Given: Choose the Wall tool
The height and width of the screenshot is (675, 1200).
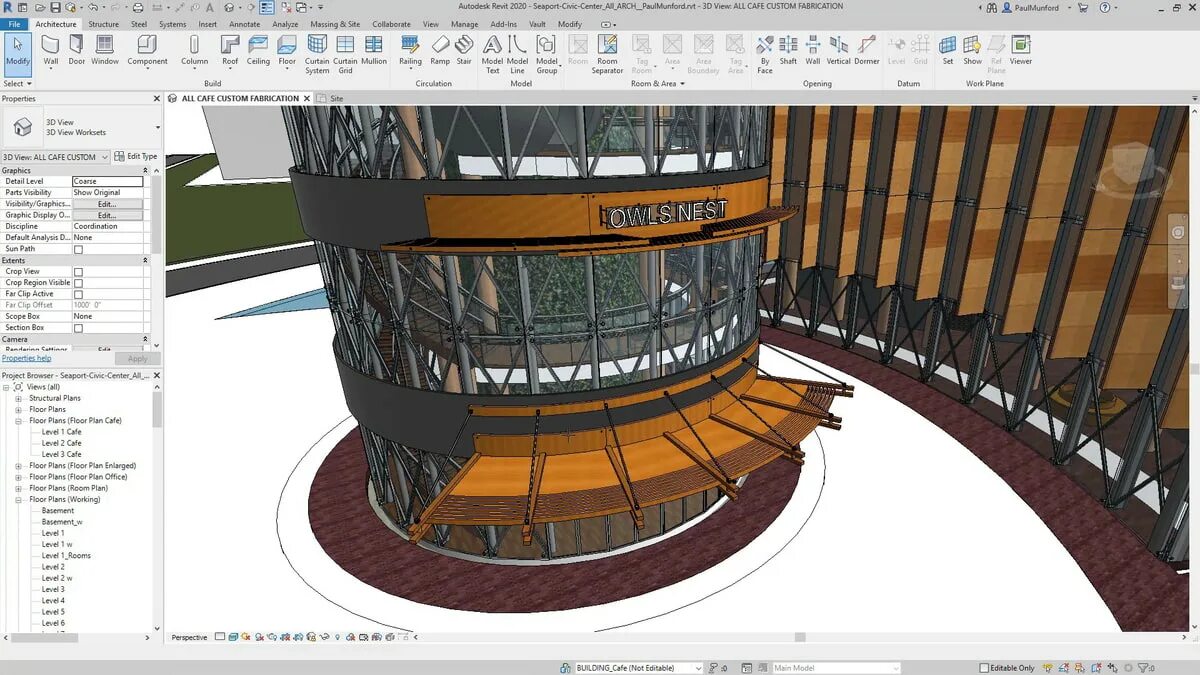Looking at the screenshot, I should click(x=50, y=50).
